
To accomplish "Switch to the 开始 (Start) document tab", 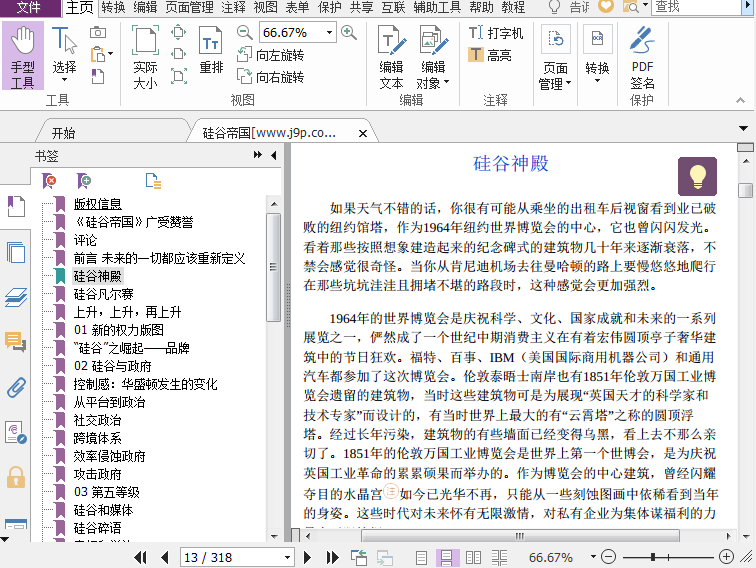I will click(63, 132).
